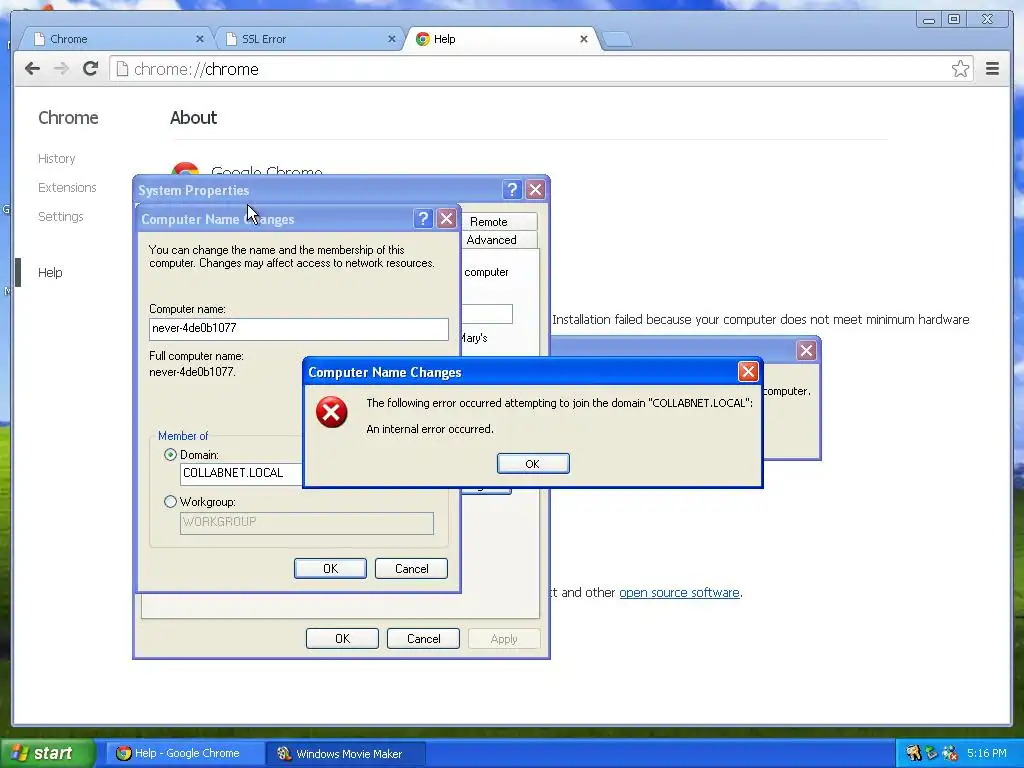Close the SSL Error tab
The height and width of the screenshot is (768, 1024).
[392, 39]
